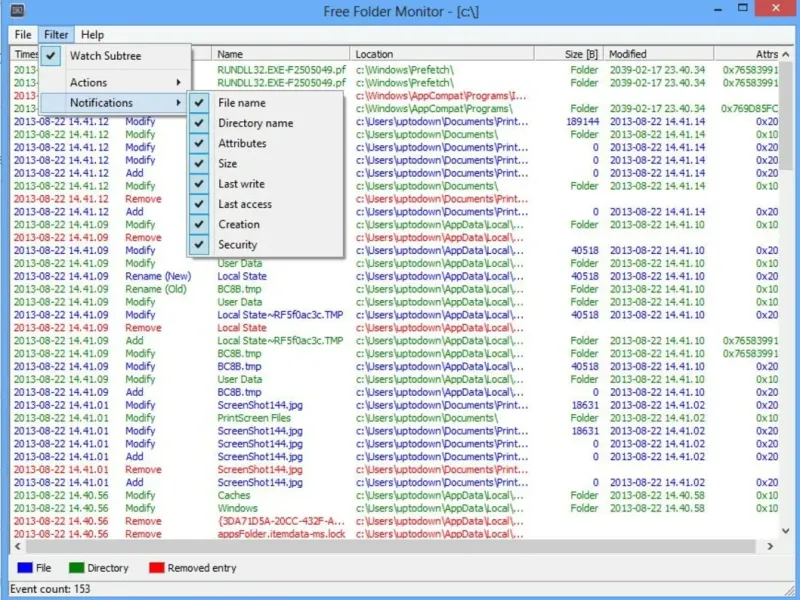Maximize the Free Folder Monitor window
This screenshot has height=600, width=800.
coord(743,8)
